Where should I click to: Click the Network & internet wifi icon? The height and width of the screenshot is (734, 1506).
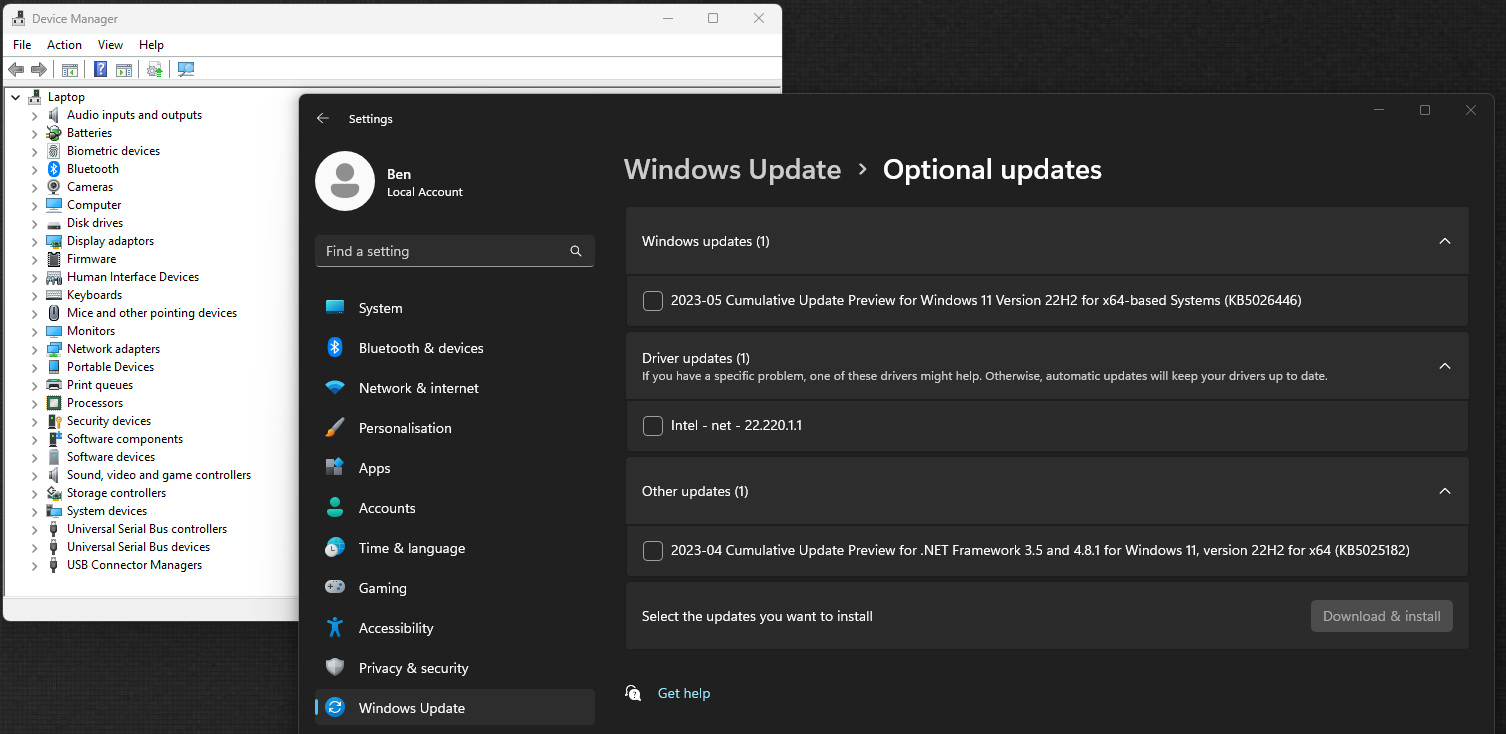(335, 388)
